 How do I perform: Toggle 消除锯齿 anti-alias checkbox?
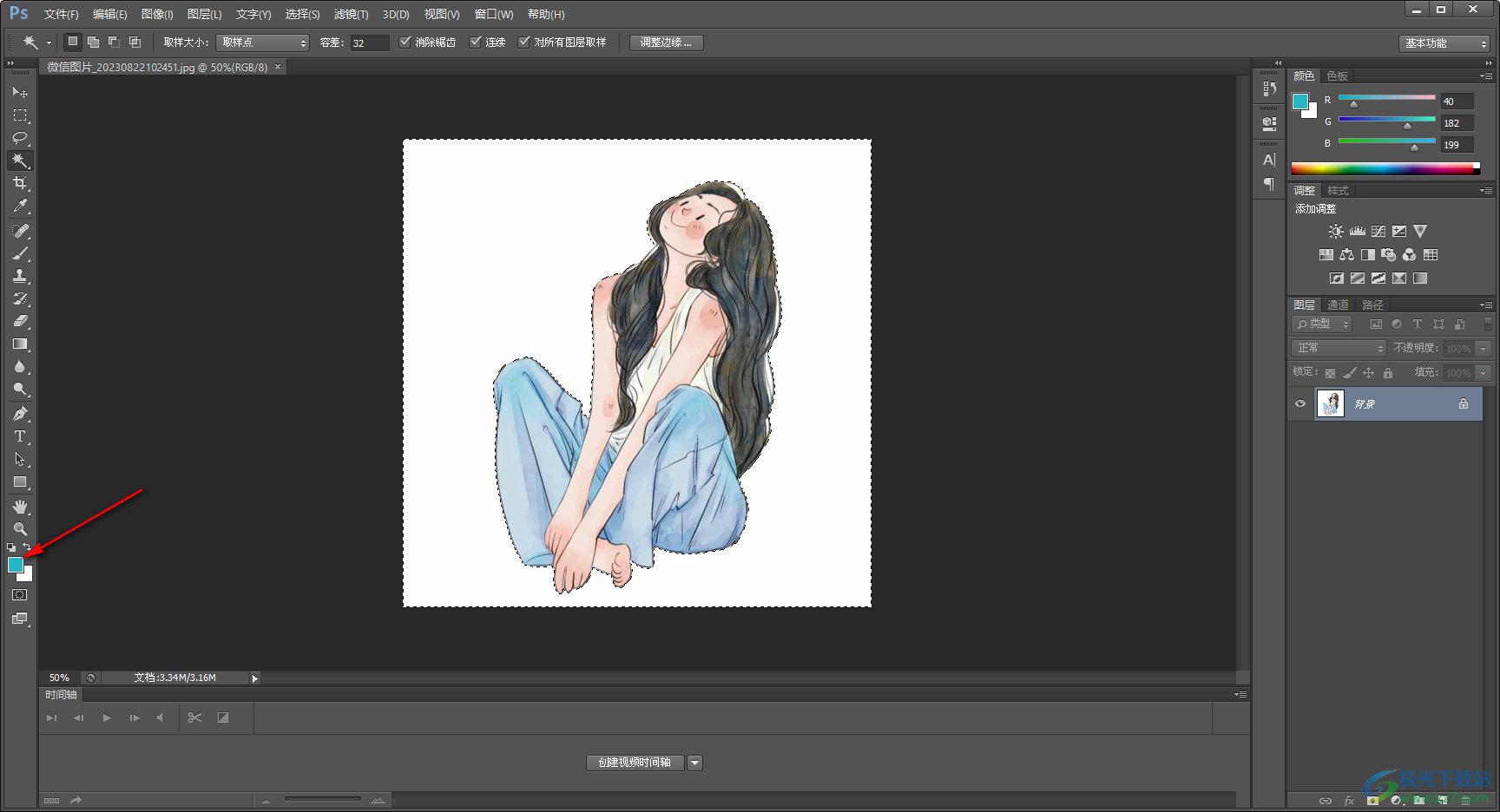click(x=405, y=42)
